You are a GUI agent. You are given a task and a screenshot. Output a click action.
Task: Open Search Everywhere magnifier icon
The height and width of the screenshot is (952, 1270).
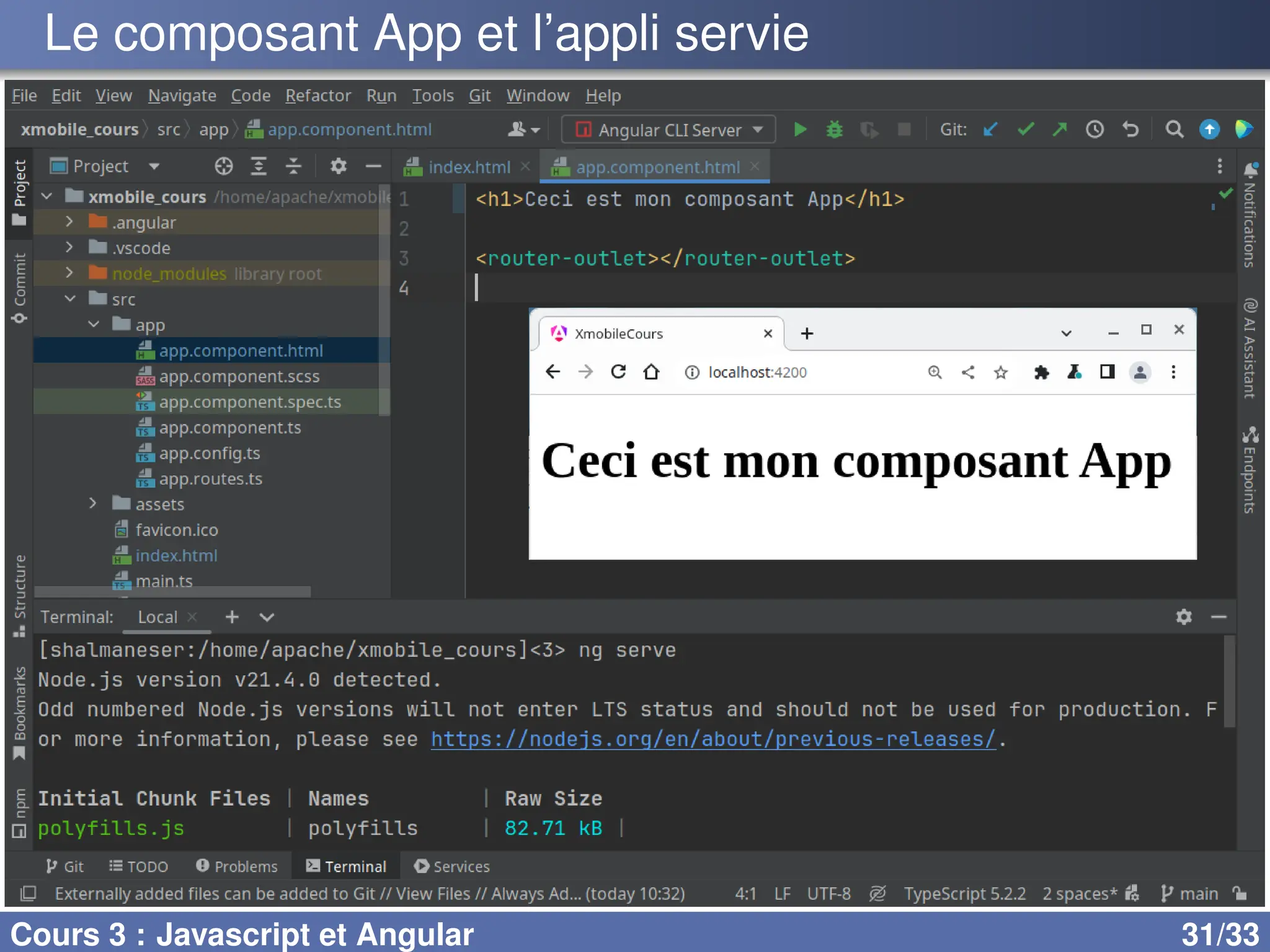tap(1174, 130)
